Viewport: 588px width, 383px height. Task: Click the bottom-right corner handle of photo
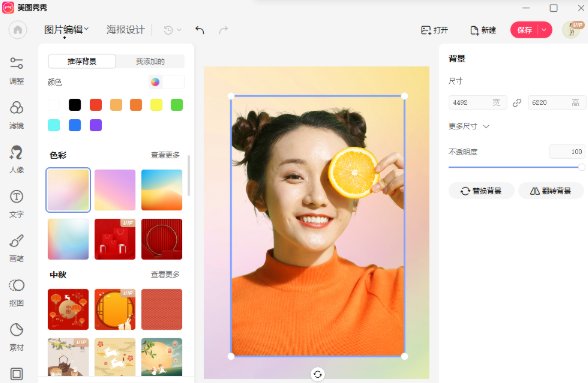click(x=404, y=356)
